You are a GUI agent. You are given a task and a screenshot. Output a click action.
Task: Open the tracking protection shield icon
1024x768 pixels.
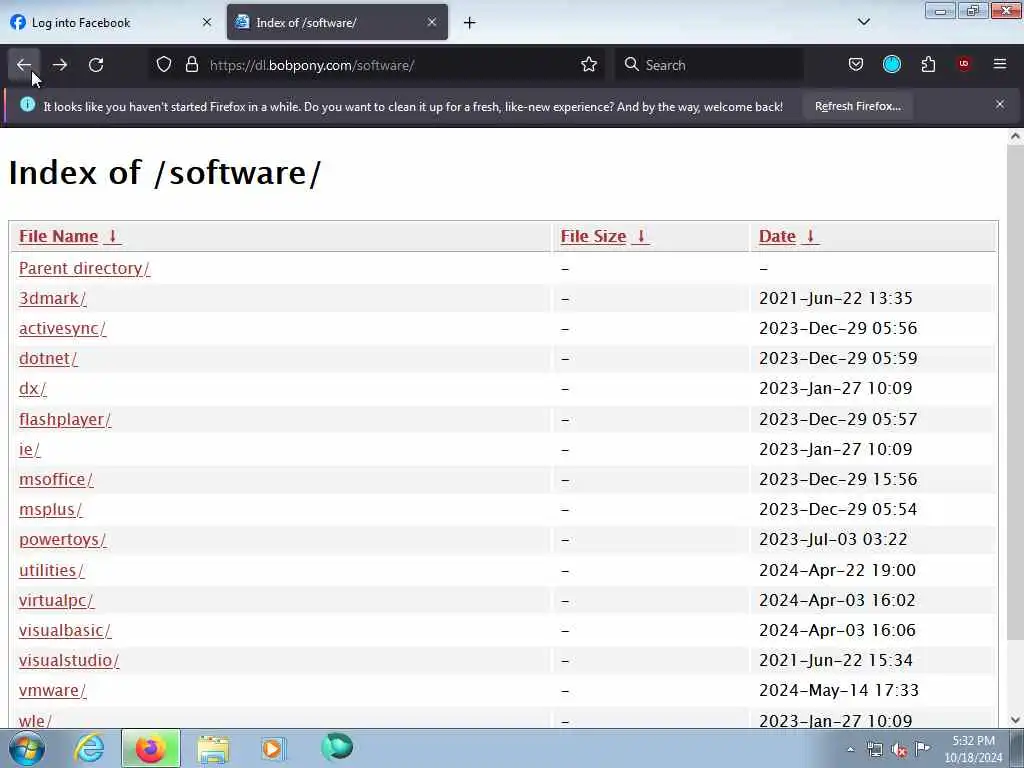coord(164,65)
